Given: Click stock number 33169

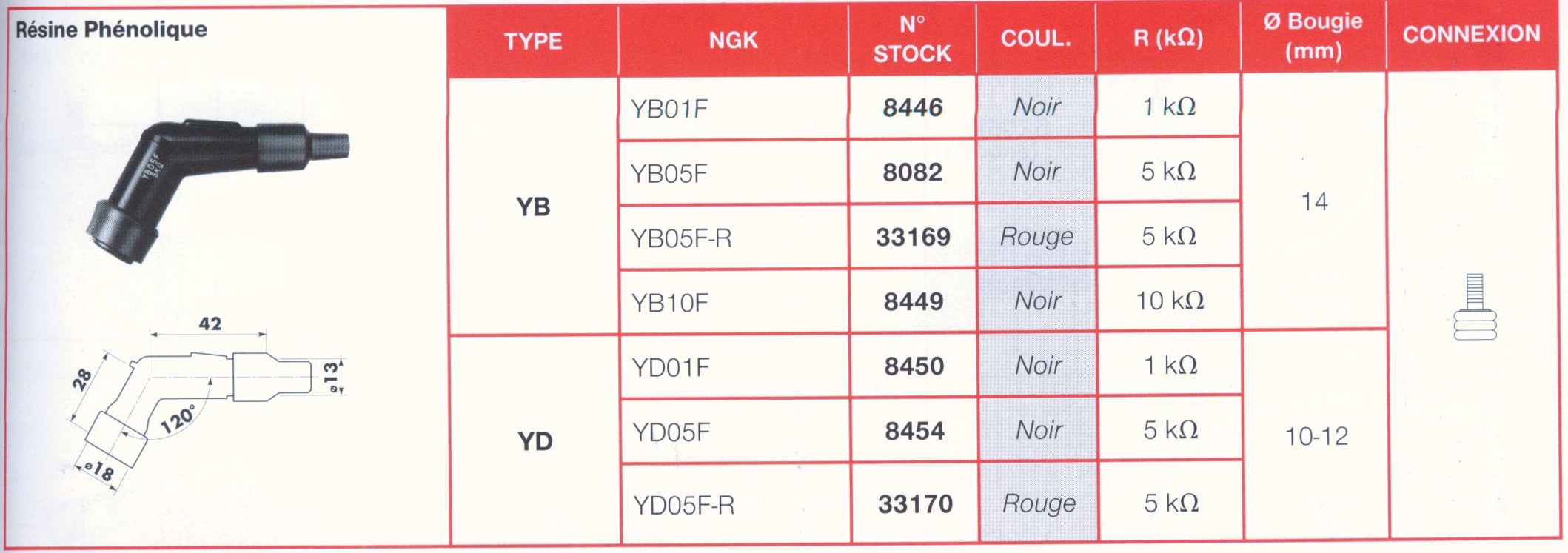Looking at the screenshot, I should click(913, 237).
